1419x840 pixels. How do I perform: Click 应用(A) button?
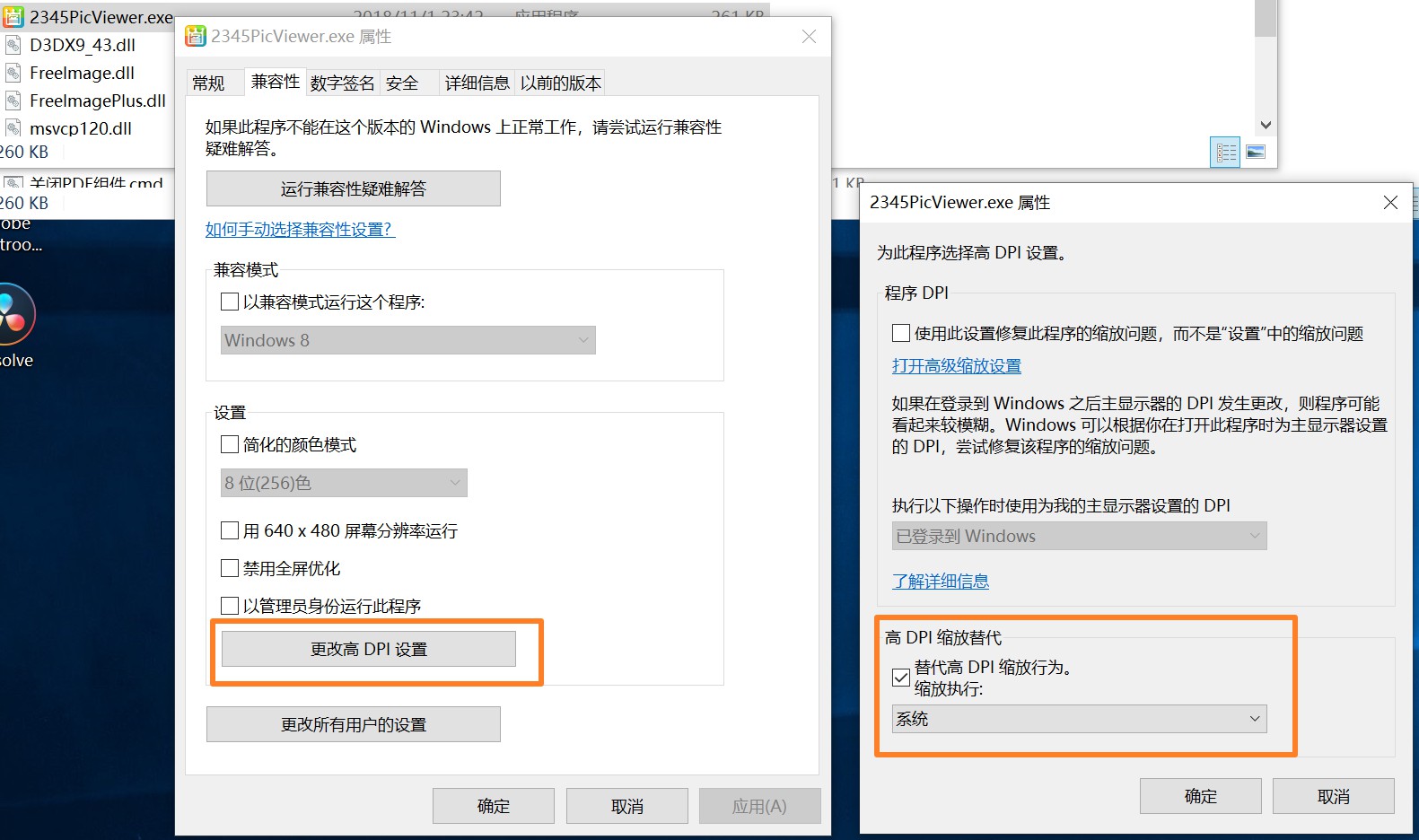760,806
